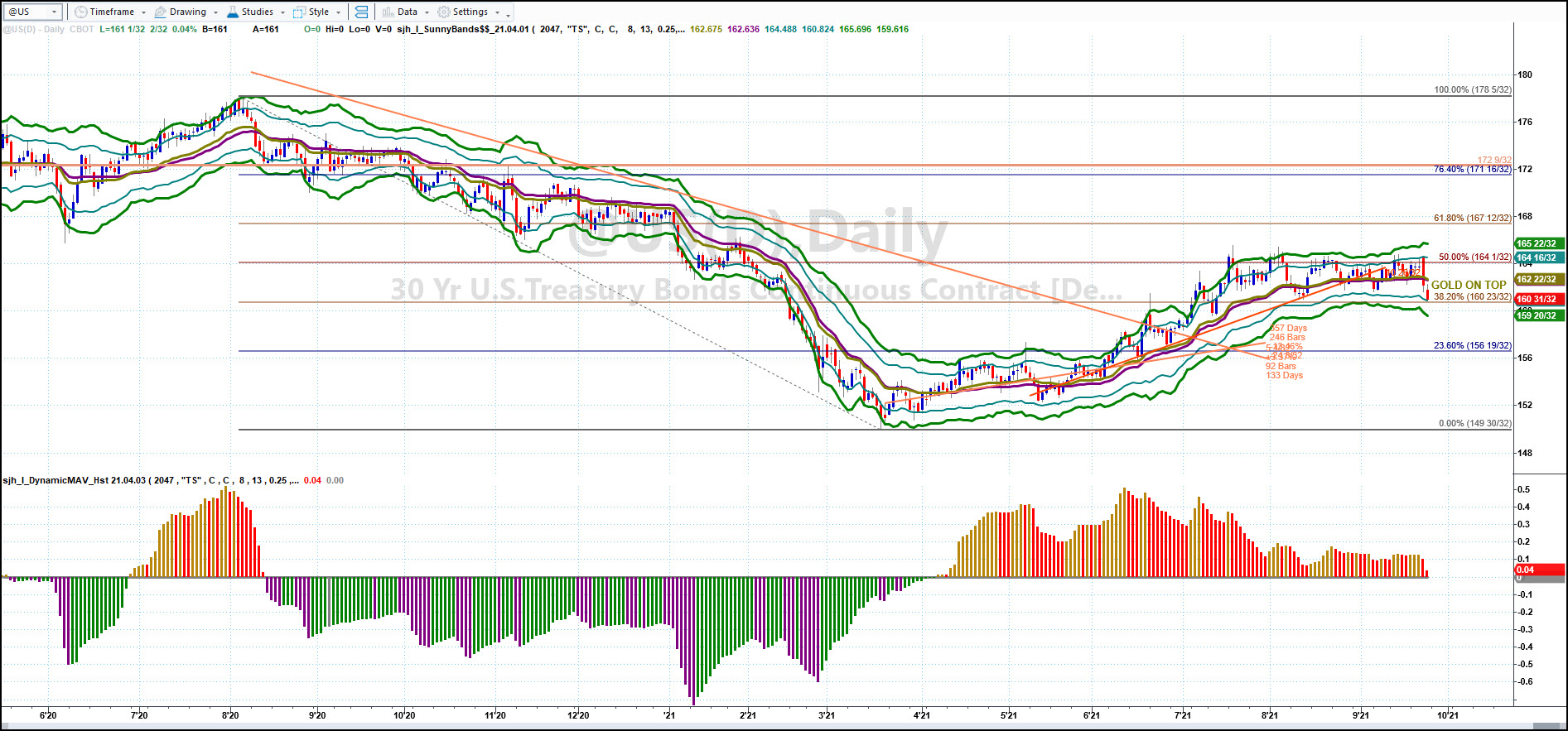
Task: Open the Timeframe menu label
Action: [112, 12]
